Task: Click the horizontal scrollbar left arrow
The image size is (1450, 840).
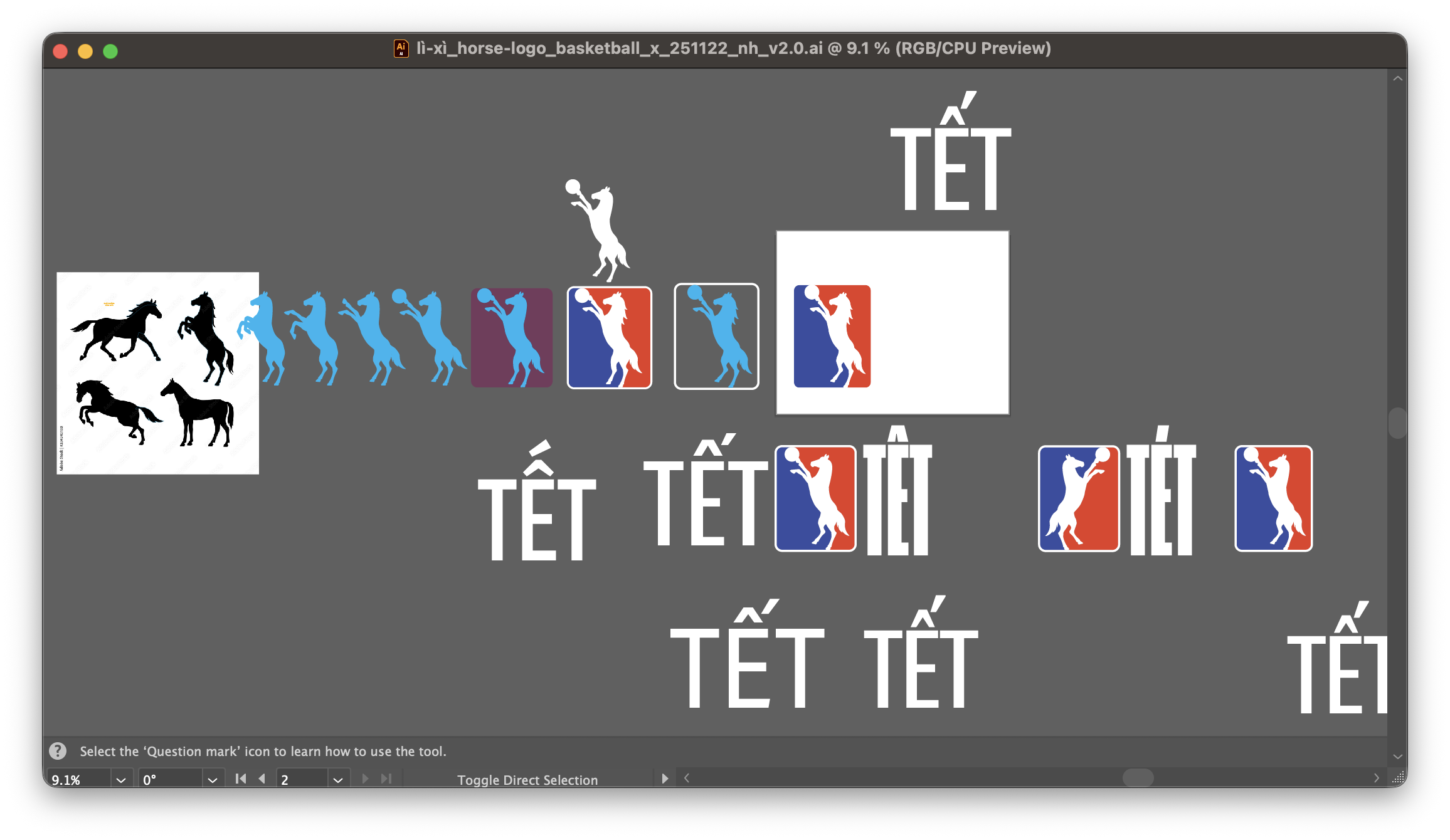Action: 687,778
